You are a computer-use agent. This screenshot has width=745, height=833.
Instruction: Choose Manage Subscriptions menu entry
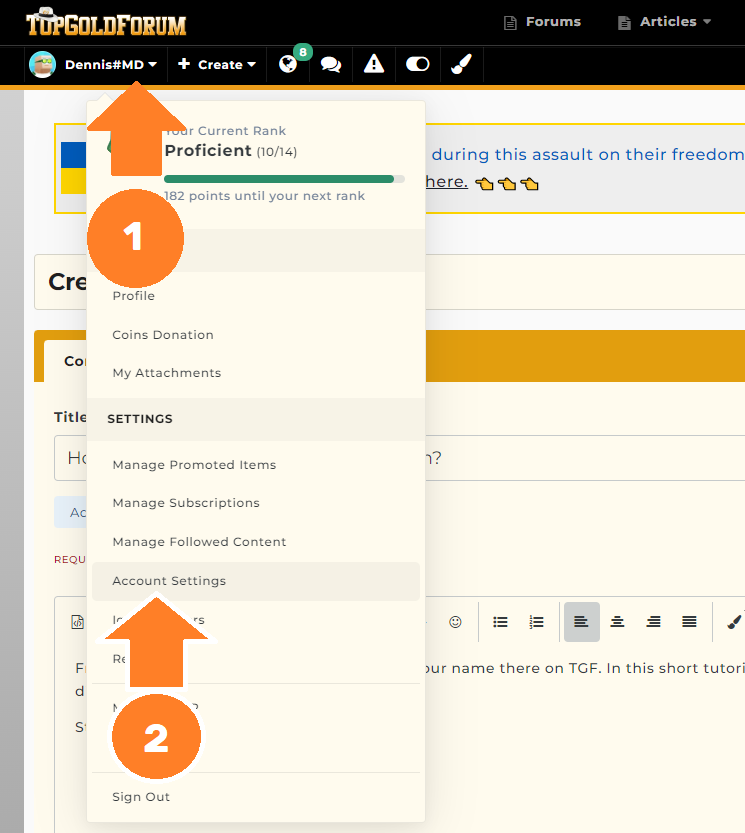tap(186, 503)
